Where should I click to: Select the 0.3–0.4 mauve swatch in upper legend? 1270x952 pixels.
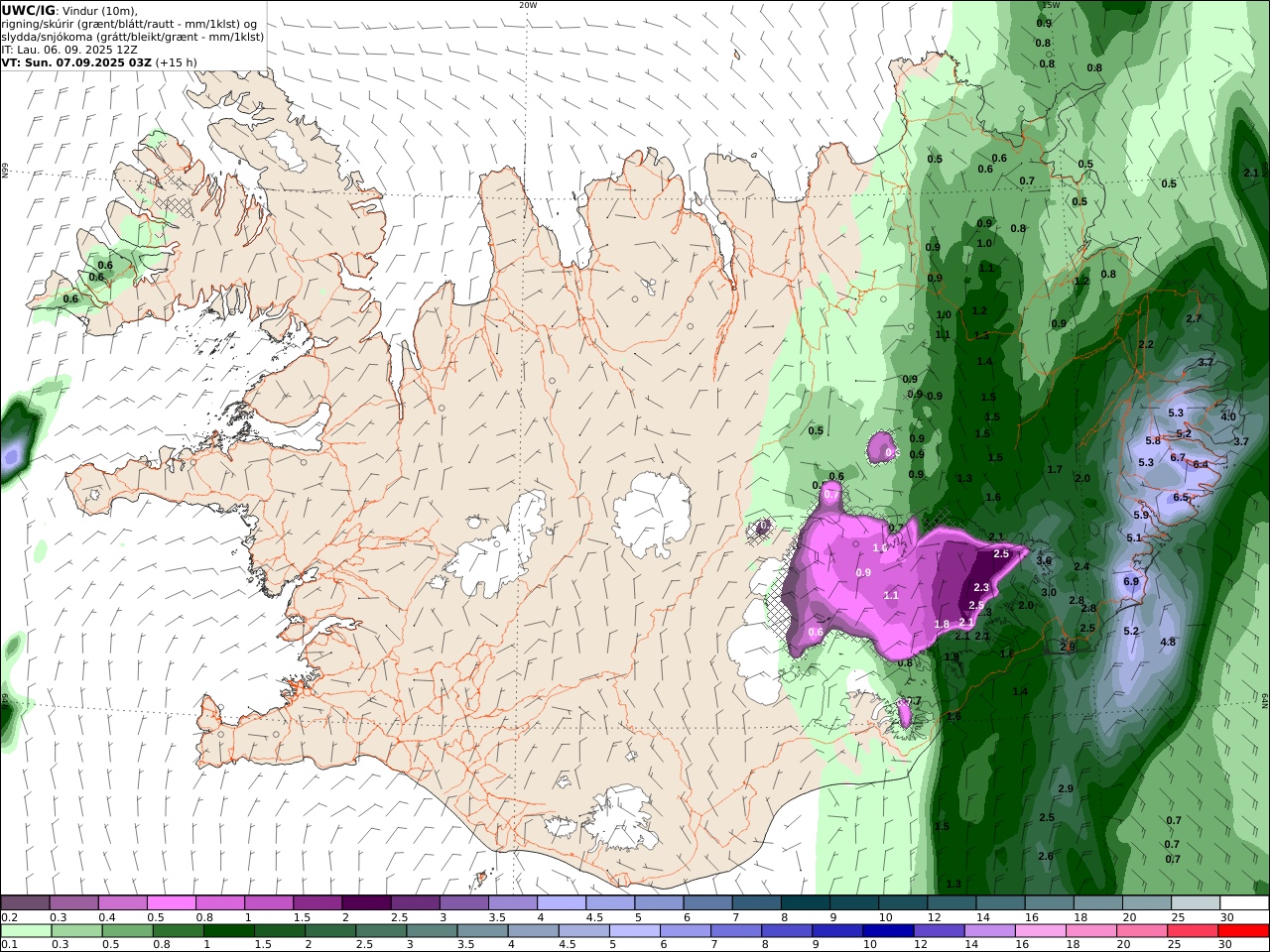[73, 903]
